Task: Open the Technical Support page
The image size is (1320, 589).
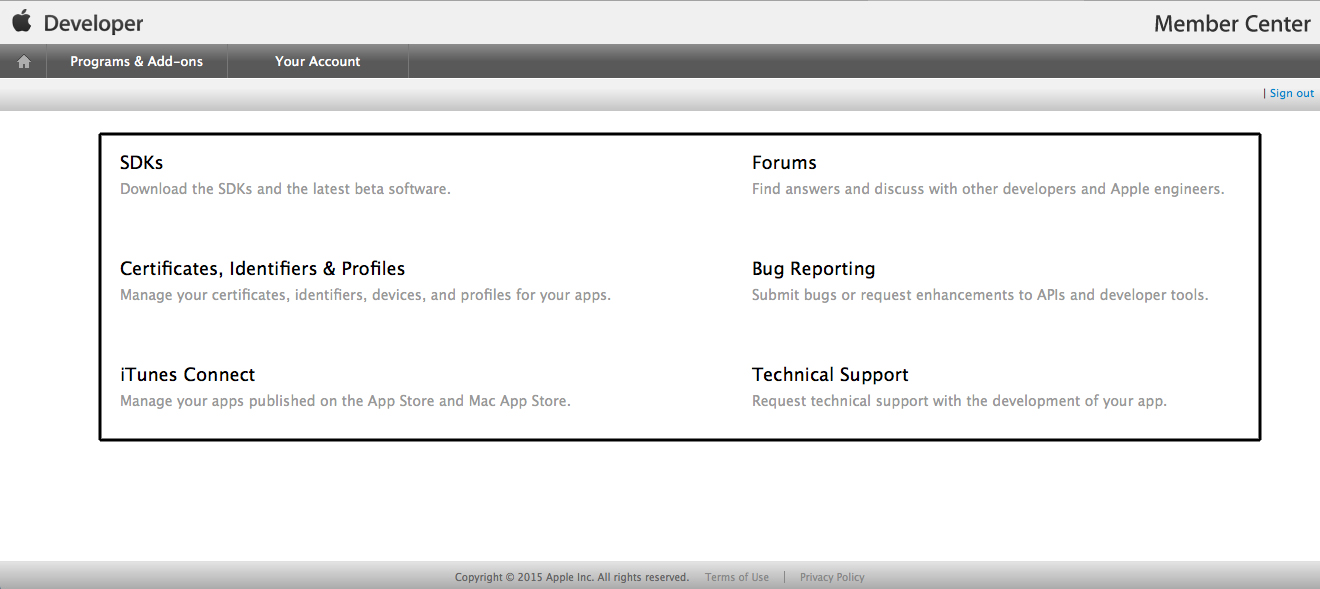Action: click(x=830, y=375)
